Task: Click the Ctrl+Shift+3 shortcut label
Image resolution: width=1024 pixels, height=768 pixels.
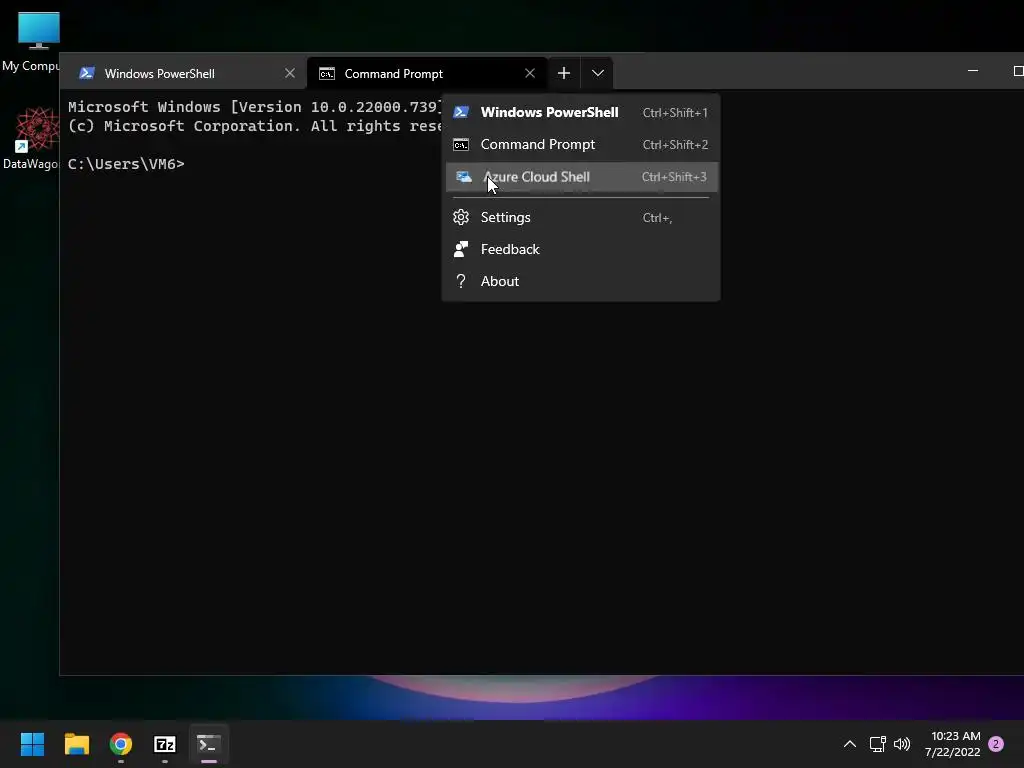Action: [x=674, y=177]
